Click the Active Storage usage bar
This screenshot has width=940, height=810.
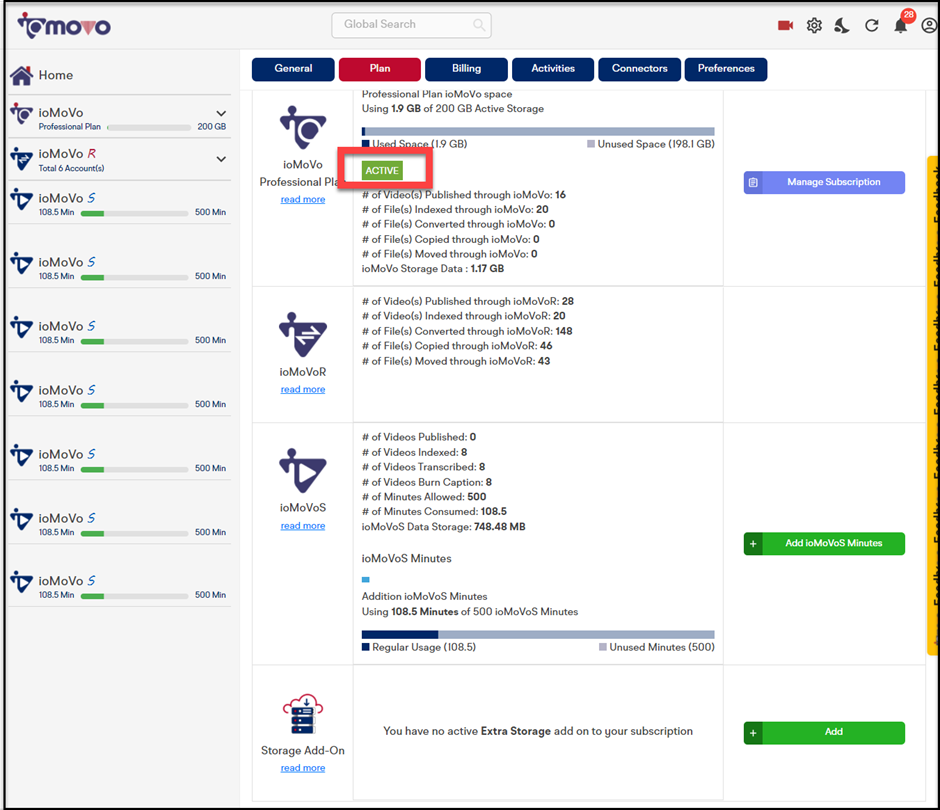538,131
